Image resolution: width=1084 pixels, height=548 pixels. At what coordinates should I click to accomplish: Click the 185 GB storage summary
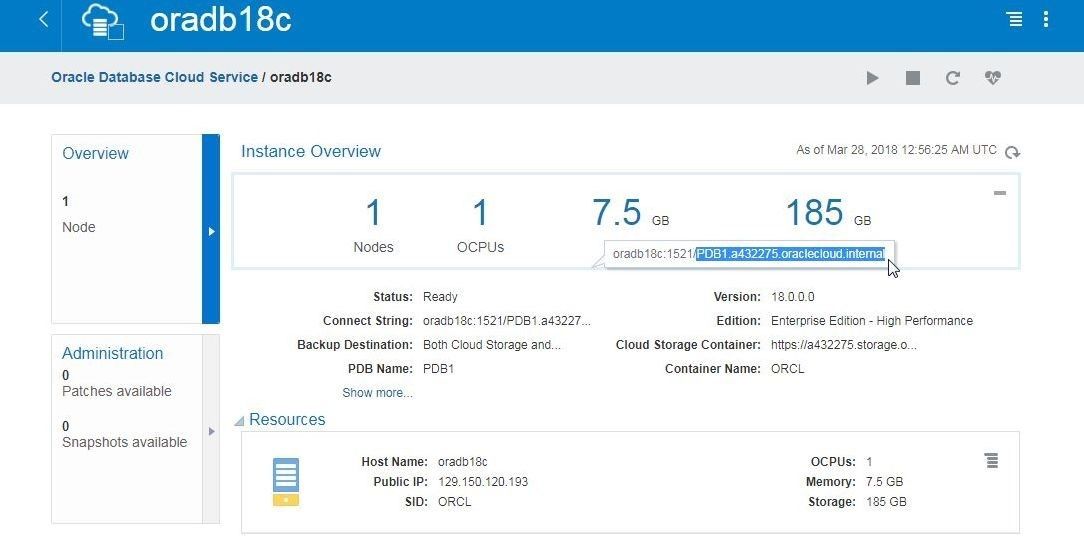(x=828, y=212)
